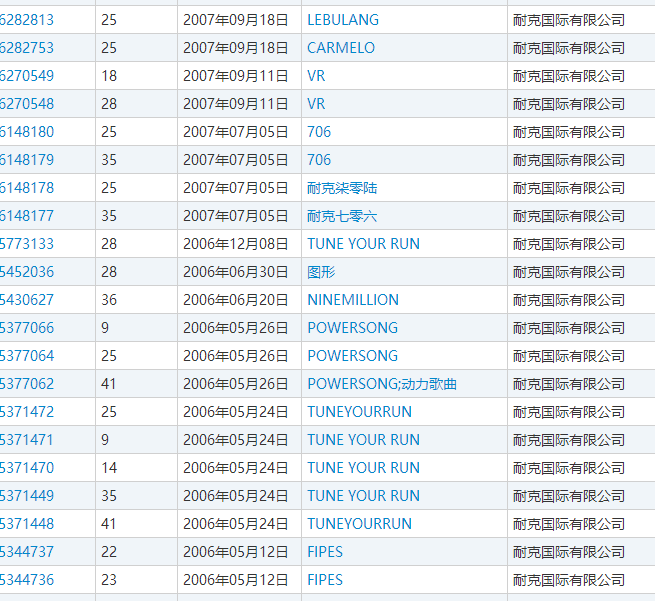
Task: Open registration number 6282813 link
Action: tap(27, 20)
